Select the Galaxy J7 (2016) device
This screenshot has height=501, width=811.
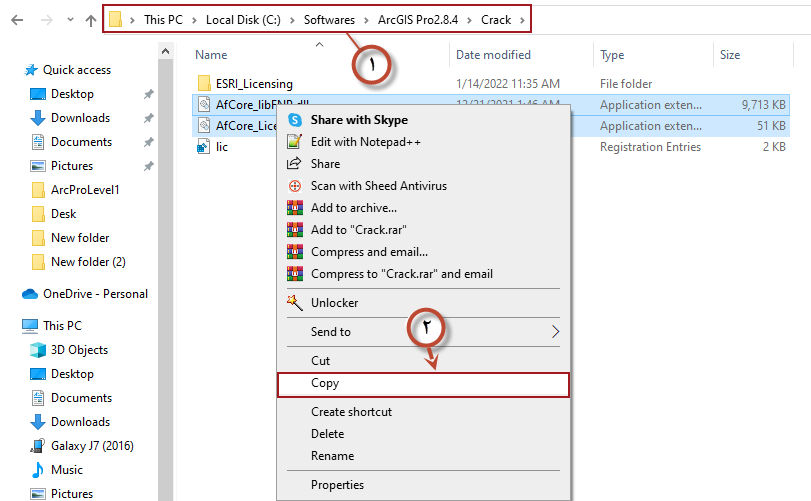point(92,446)
